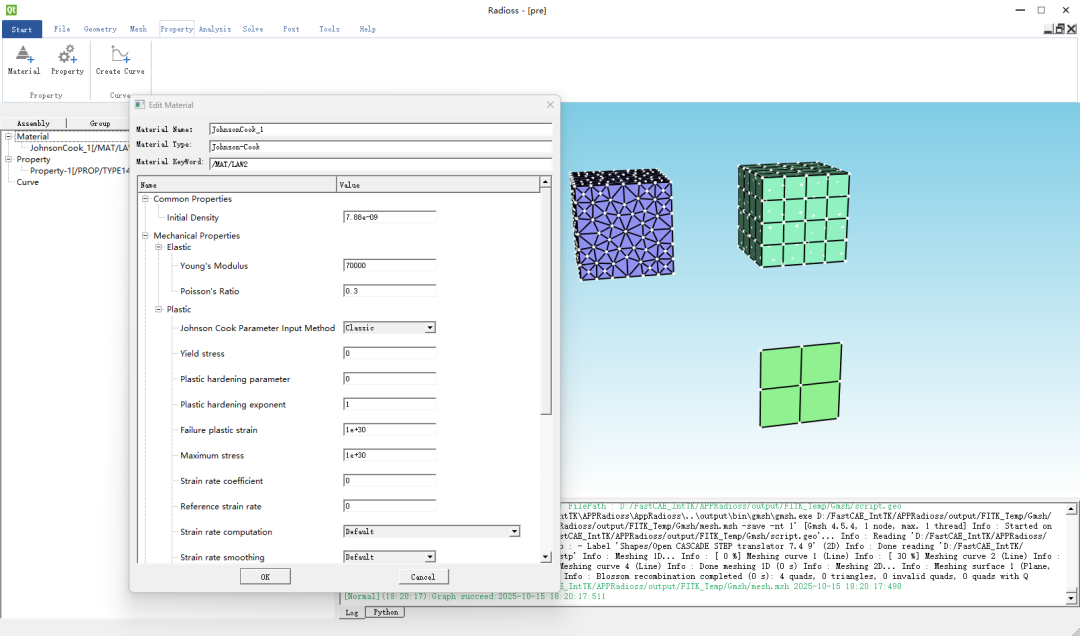Click the Cancel button
The height and width of the screenshot is (636, 1080).
[x=423, y=577]
